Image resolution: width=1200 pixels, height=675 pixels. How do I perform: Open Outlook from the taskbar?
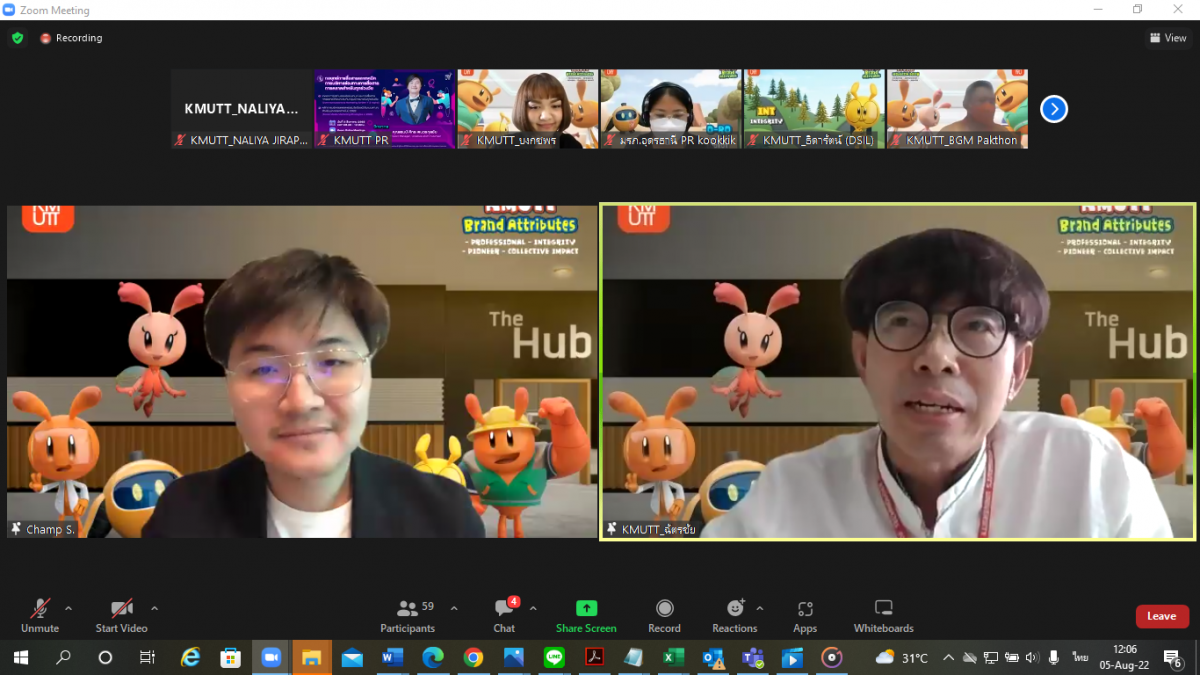(713, 657)
